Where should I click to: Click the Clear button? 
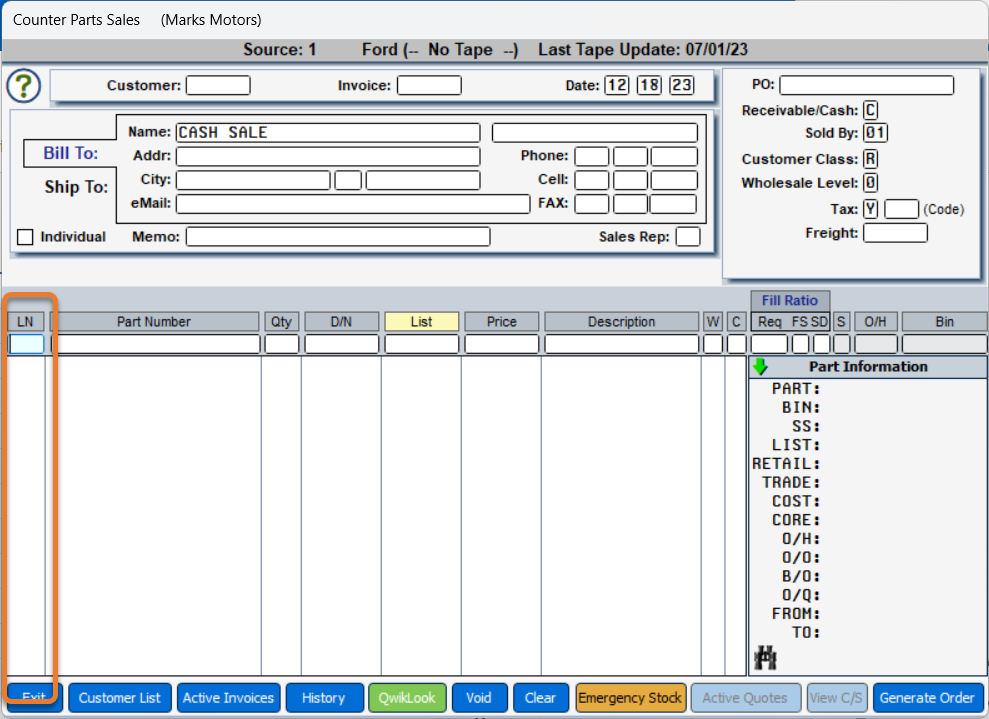click(540, 698)
